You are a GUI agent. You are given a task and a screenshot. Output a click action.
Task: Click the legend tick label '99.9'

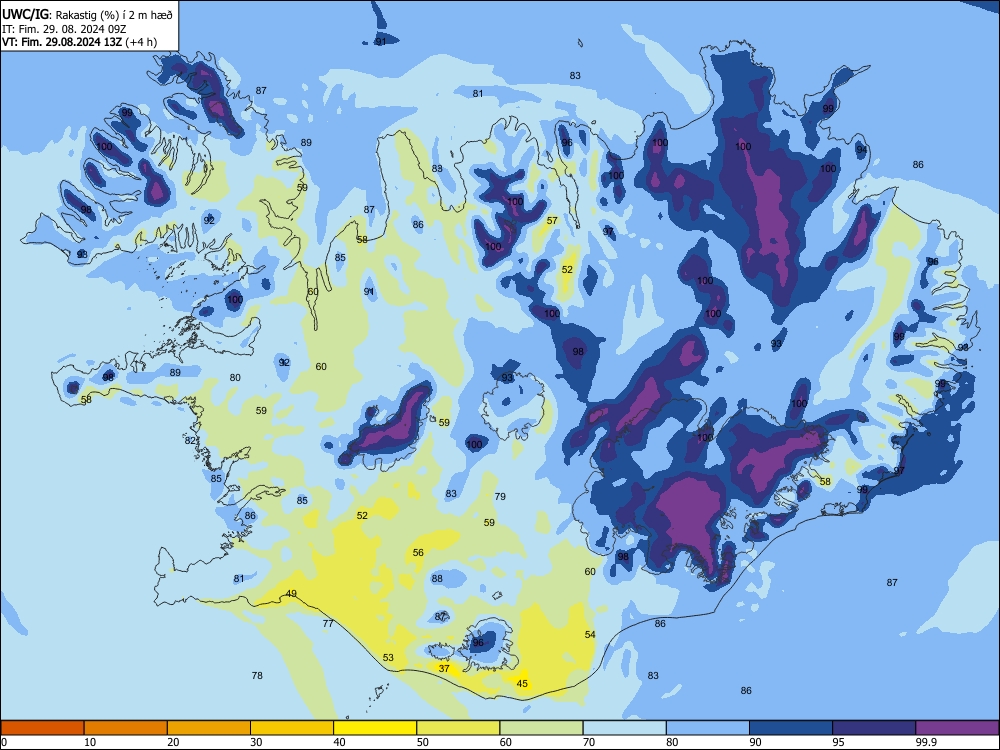(927, 742)
